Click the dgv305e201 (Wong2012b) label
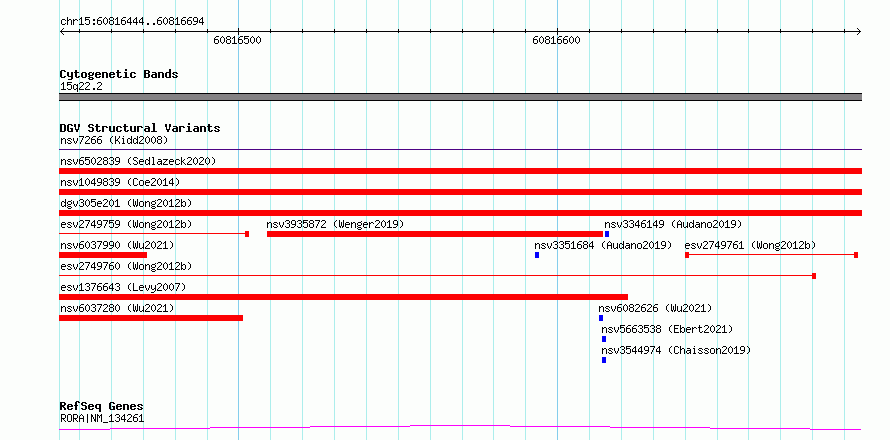 tap(126, 203)
